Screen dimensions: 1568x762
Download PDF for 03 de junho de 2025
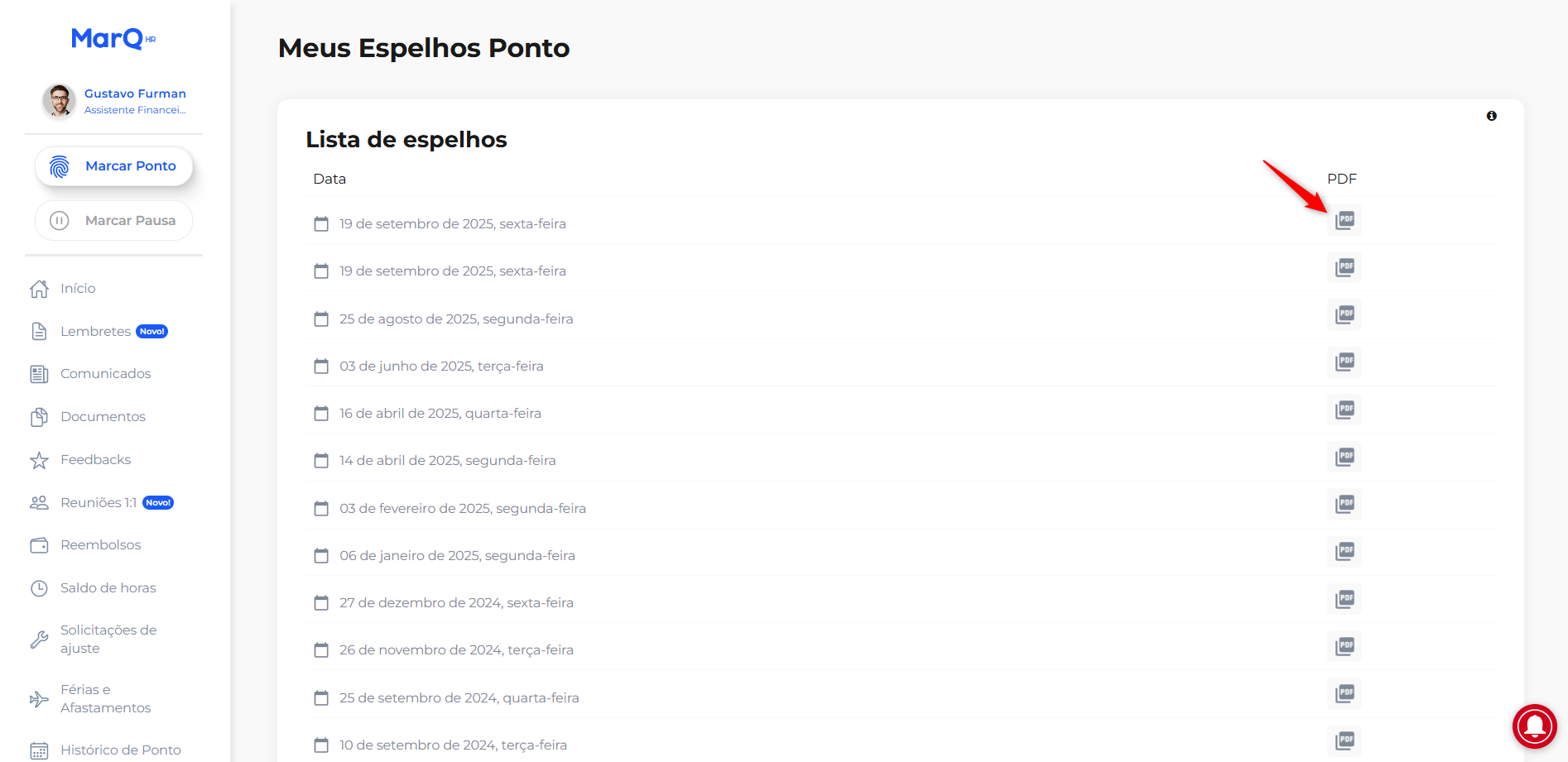[x=1344, y=362]
